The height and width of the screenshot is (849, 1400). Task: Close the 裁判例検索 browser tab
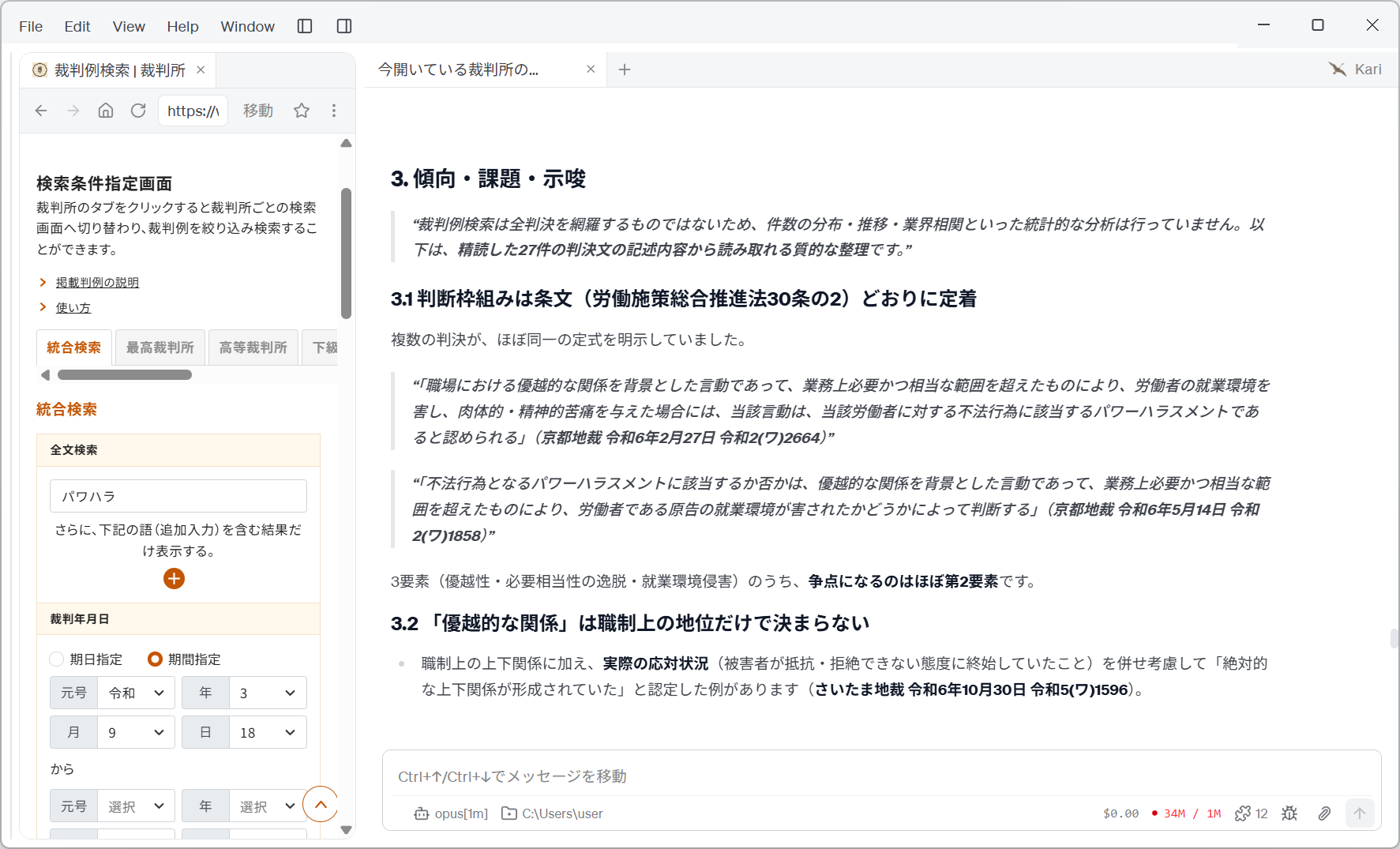[201, 69]
